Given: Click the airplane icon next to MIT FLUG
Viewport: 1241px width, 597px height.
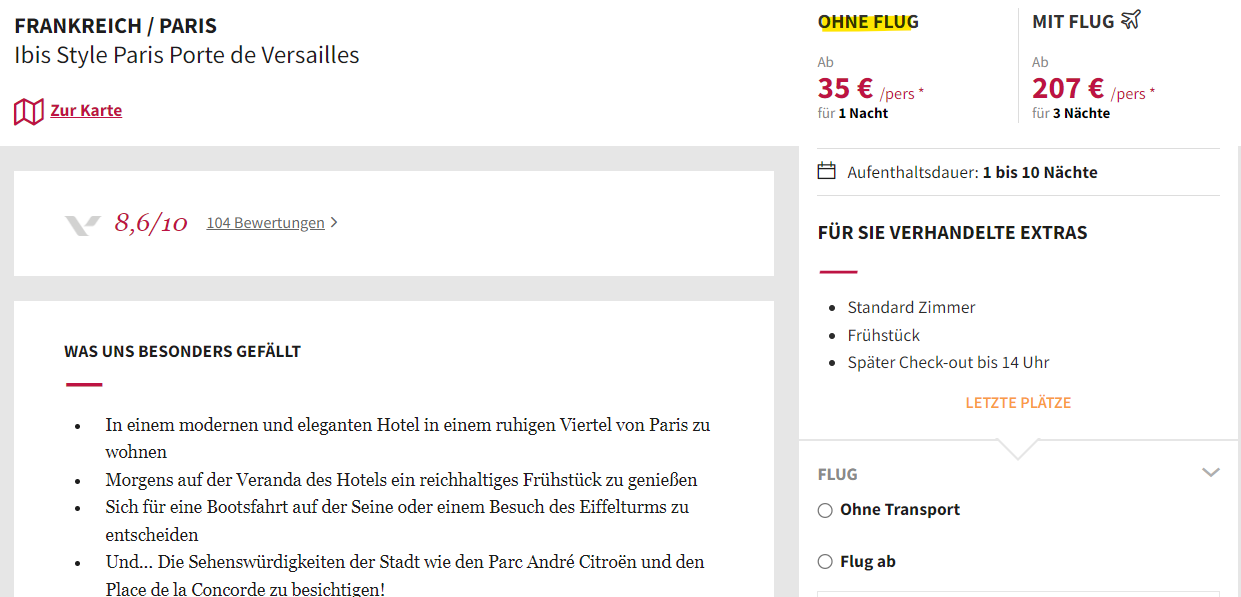Looking at the screenshot, I should (x=1131, y=20).
